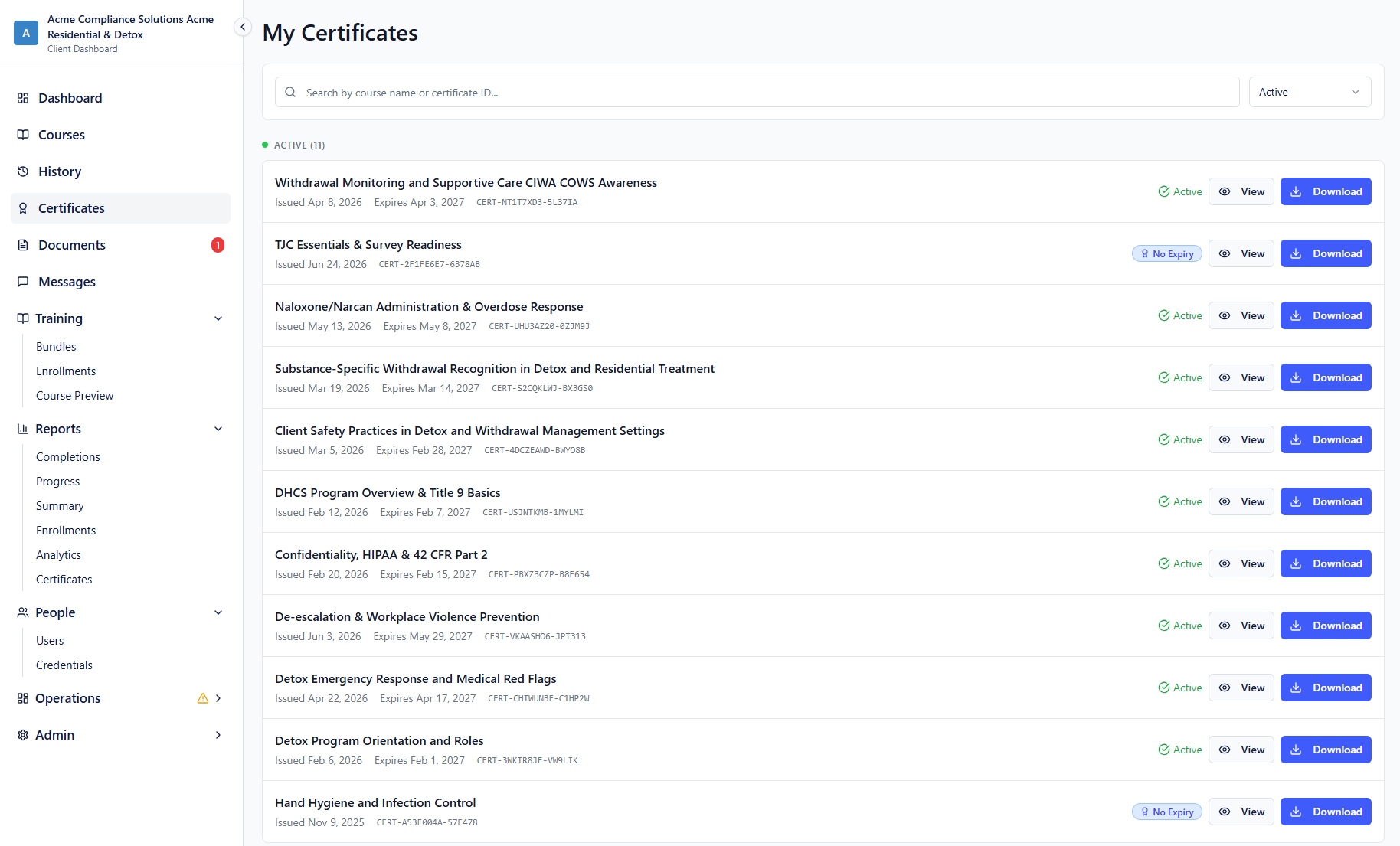Click the search magnifier icon

(290, 92)
